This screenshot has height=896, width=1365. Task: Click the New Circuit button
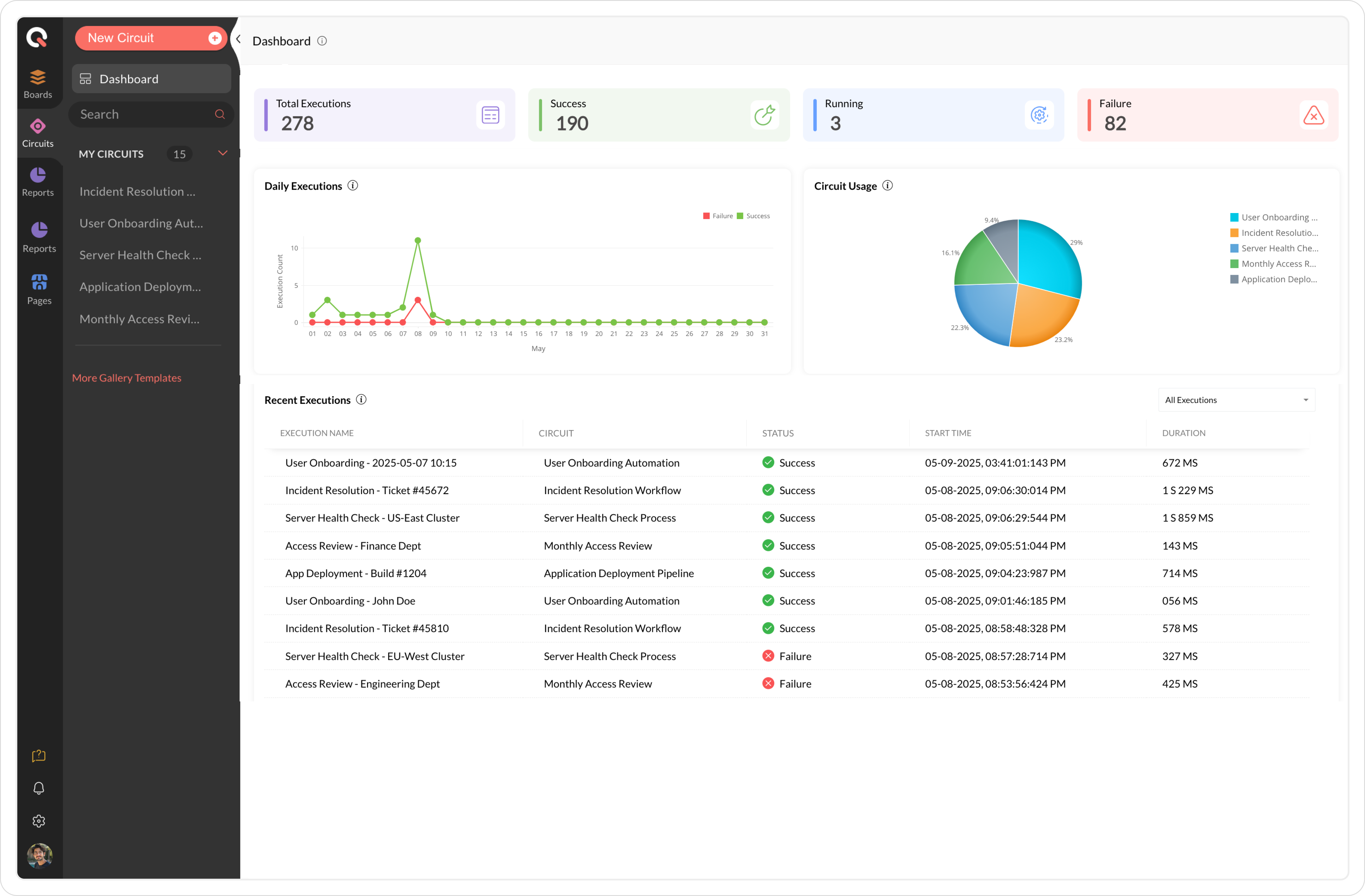point(151,38)
